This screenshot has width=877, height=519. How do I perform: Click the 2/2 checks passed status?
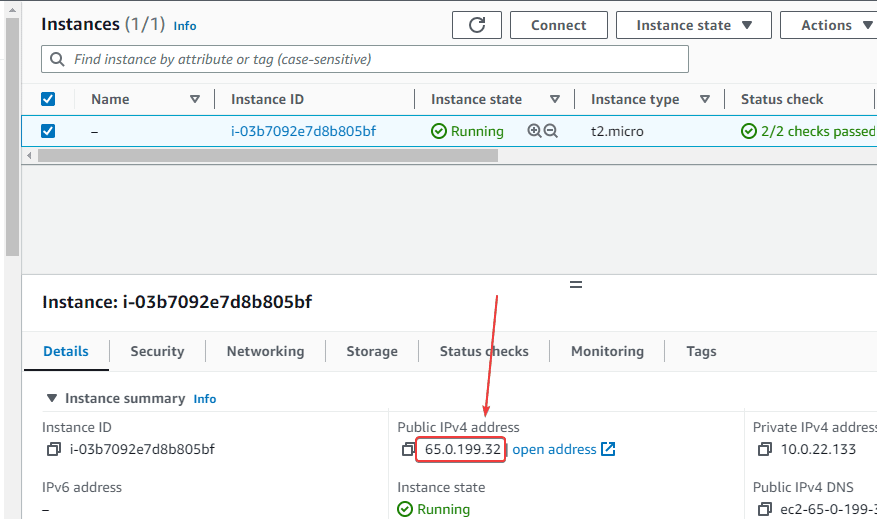(808, 131)
